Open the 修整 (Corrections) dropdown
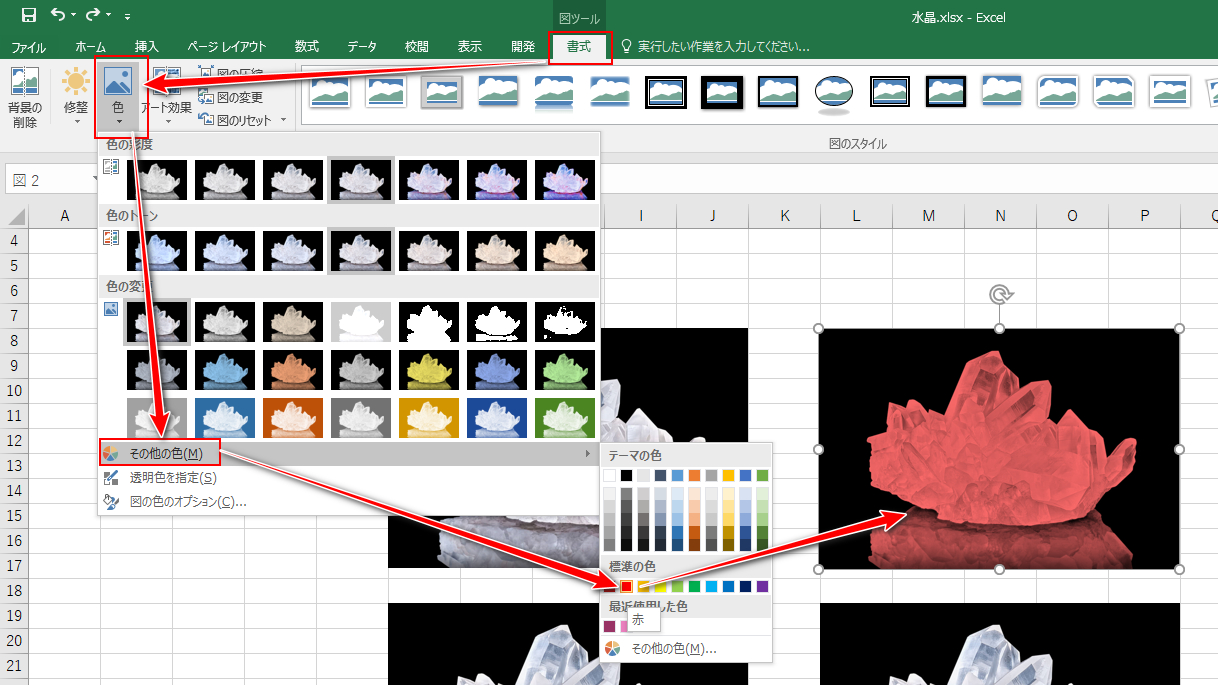Image resolution: width=1218 pixels, height=685 pixels. coord(76,98)
